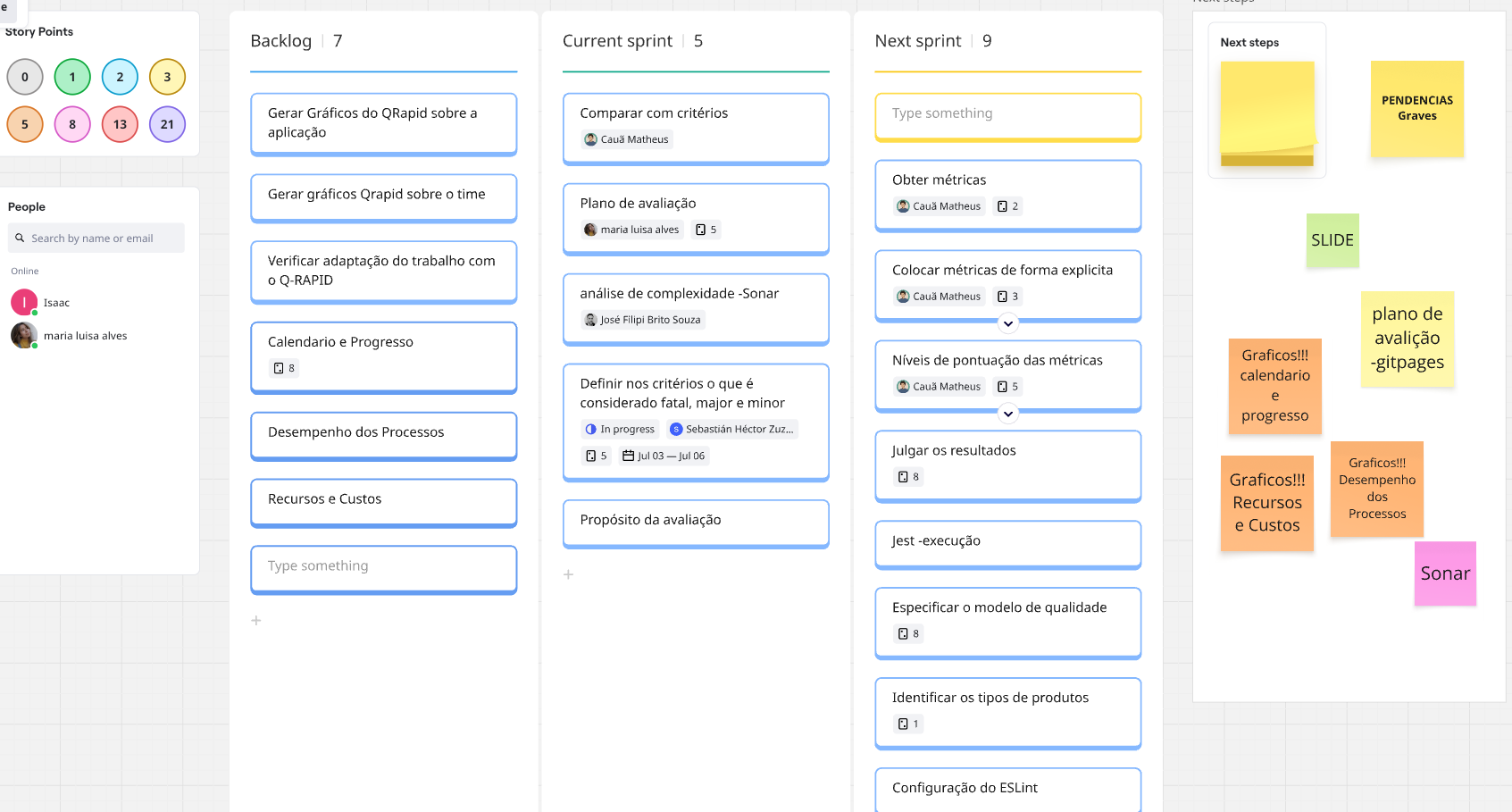Select PENDENCIAS Graves sticky note
This screenshot has width=1512, height=812.
pyautogui.click(x=1417, y=108)
